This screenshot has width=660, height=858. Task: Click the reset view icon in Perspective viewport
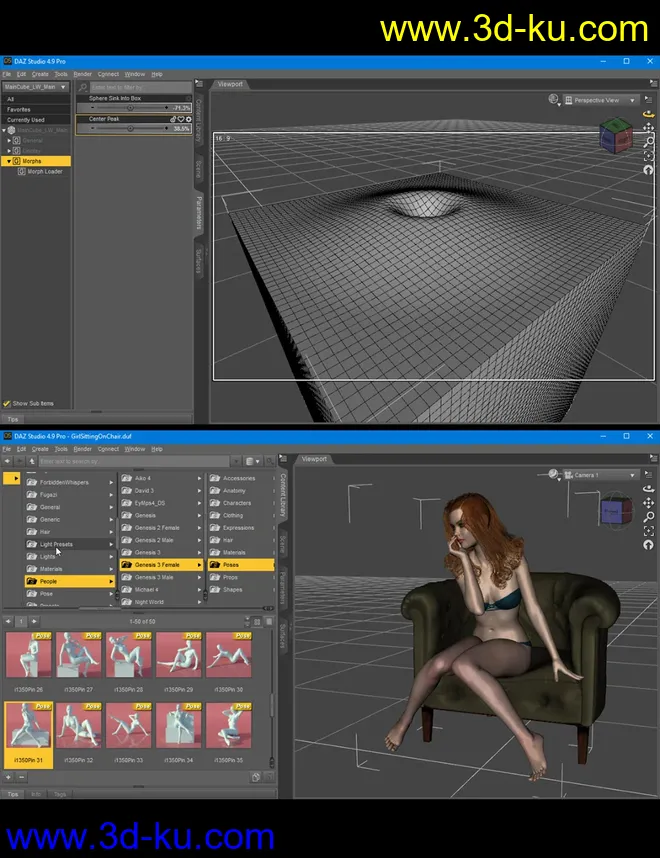[649, 170]
